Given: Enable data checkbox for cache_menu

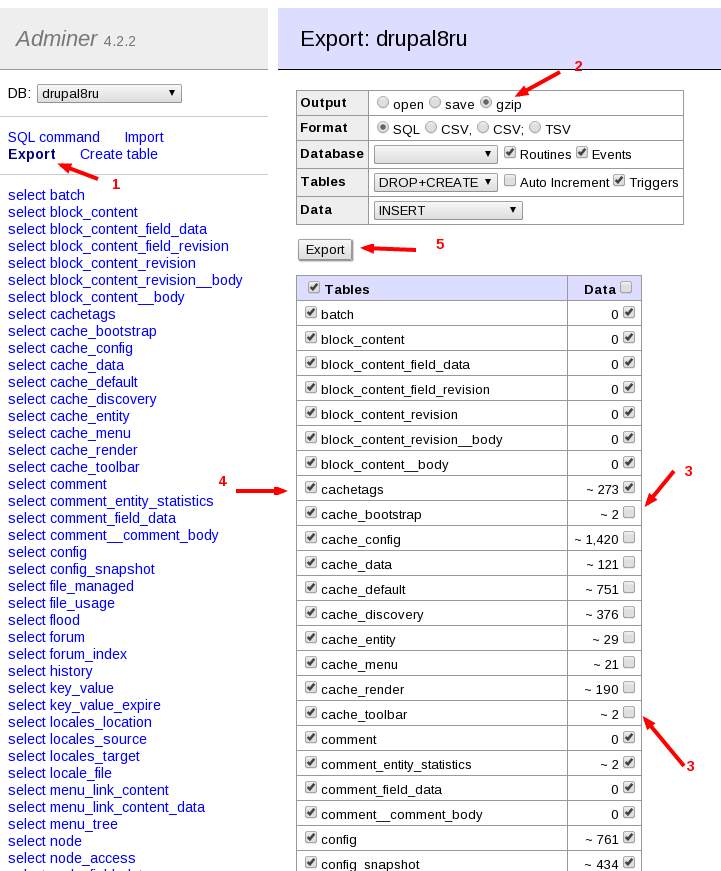Looking at the screenshot, I should [629, 662].
